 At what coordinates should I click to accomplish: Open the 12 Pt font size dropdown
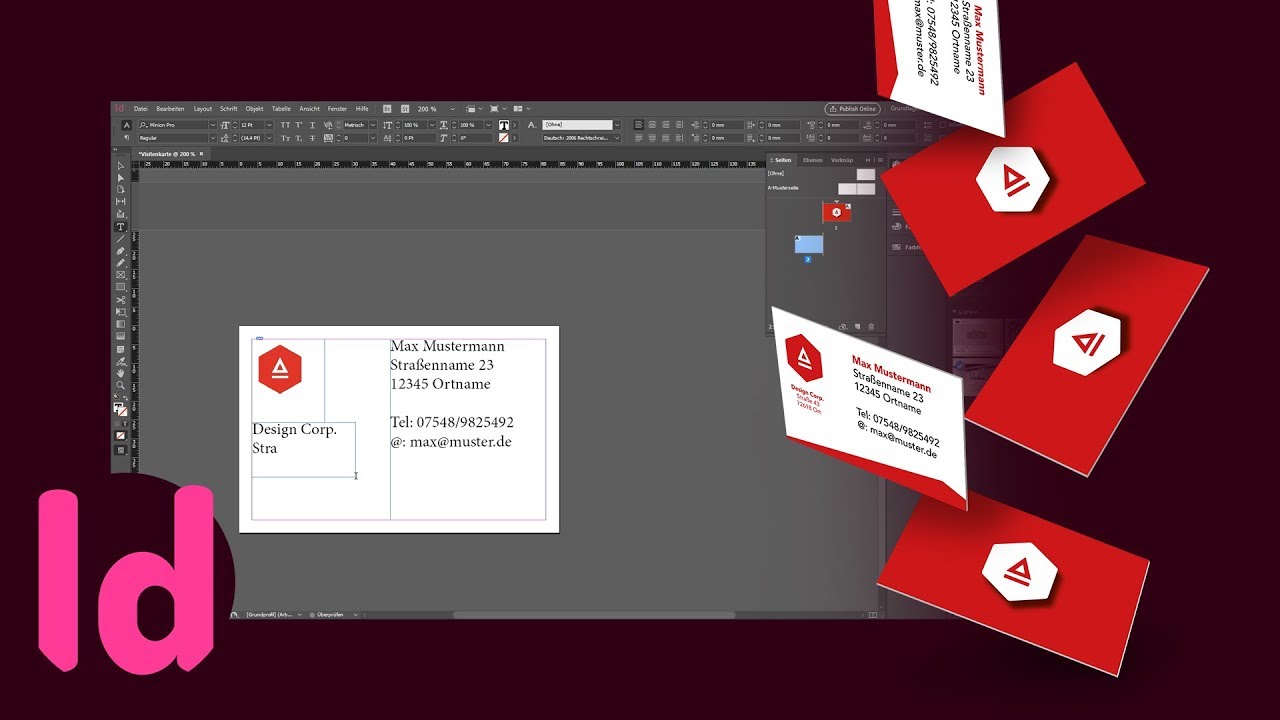tap(269, 125)
